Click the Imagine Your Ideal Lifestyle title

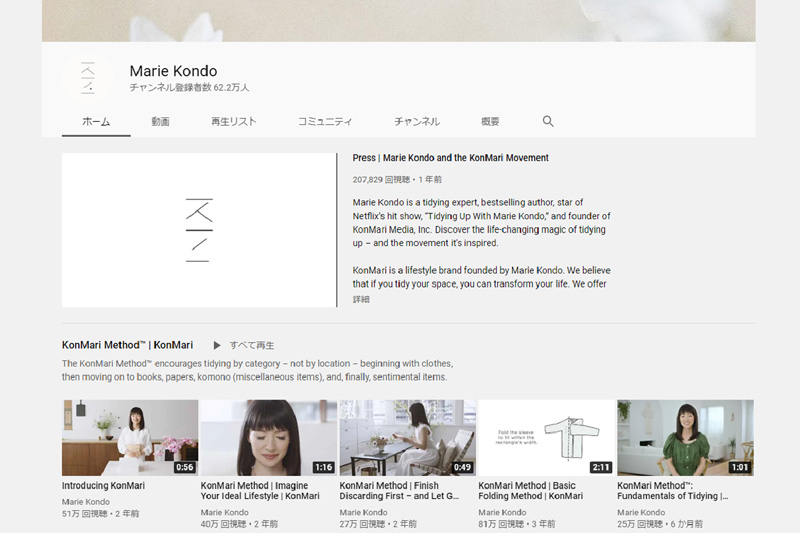pyautogui.click(x=260, y=491)
